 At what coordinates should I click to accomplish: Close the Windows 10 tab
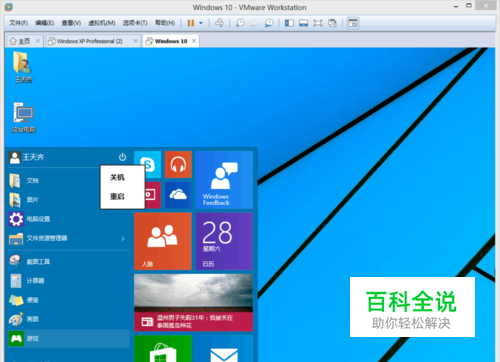(194, 41)
